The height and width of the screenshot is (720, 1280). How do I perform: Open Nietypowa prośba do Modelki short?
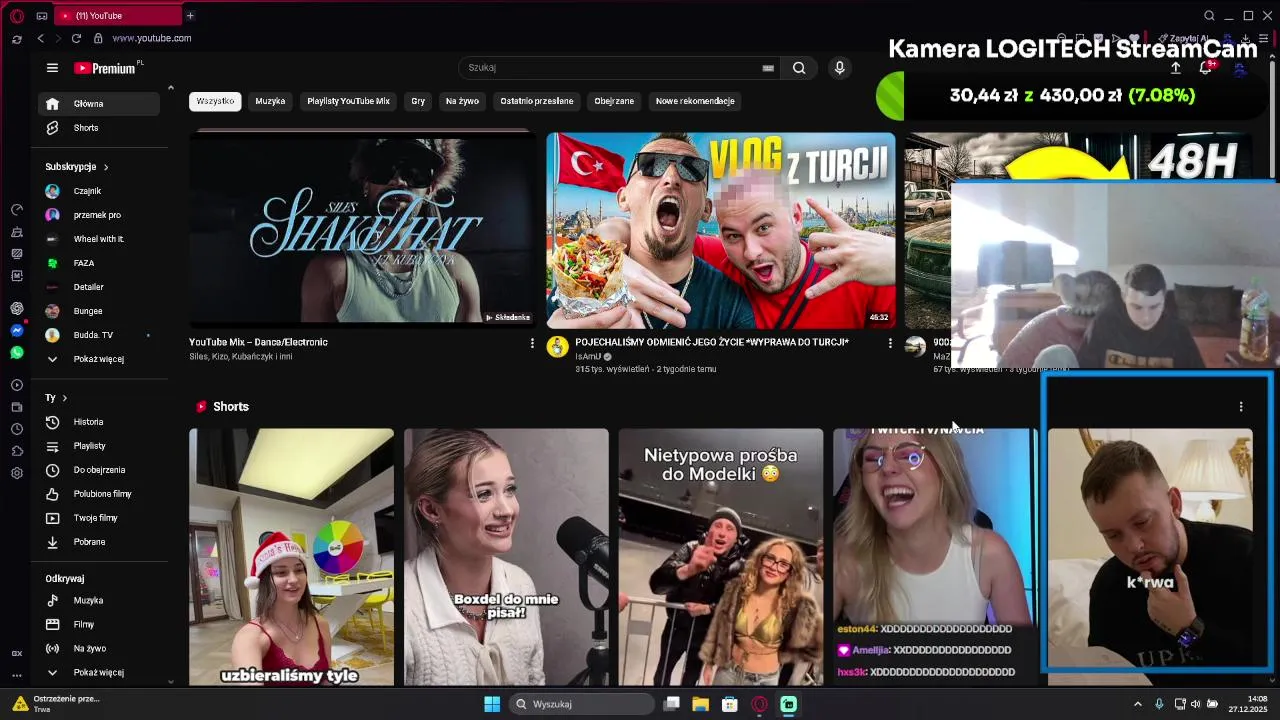(721, 557)
